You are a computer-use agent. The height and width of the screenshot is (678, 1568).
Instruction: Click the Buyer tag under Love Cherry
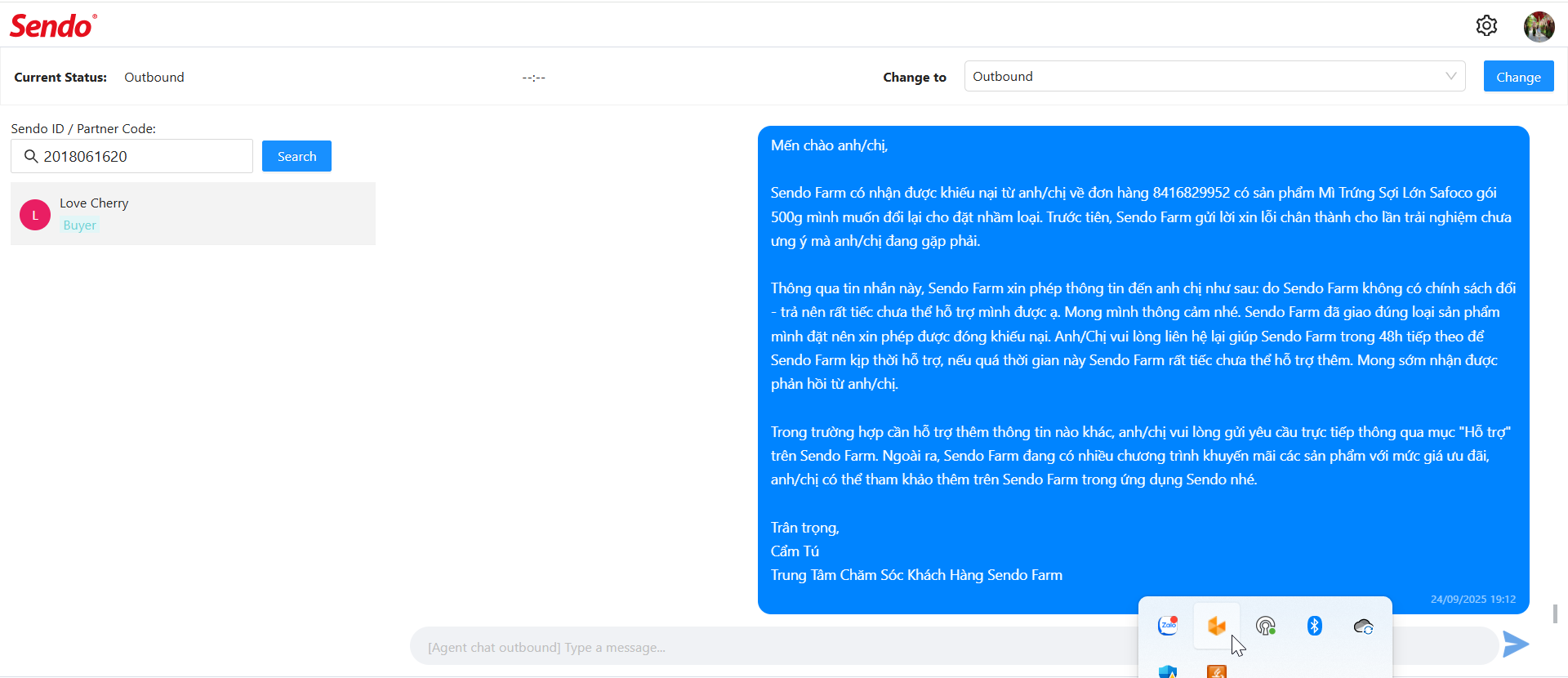[x=80, y=225]
